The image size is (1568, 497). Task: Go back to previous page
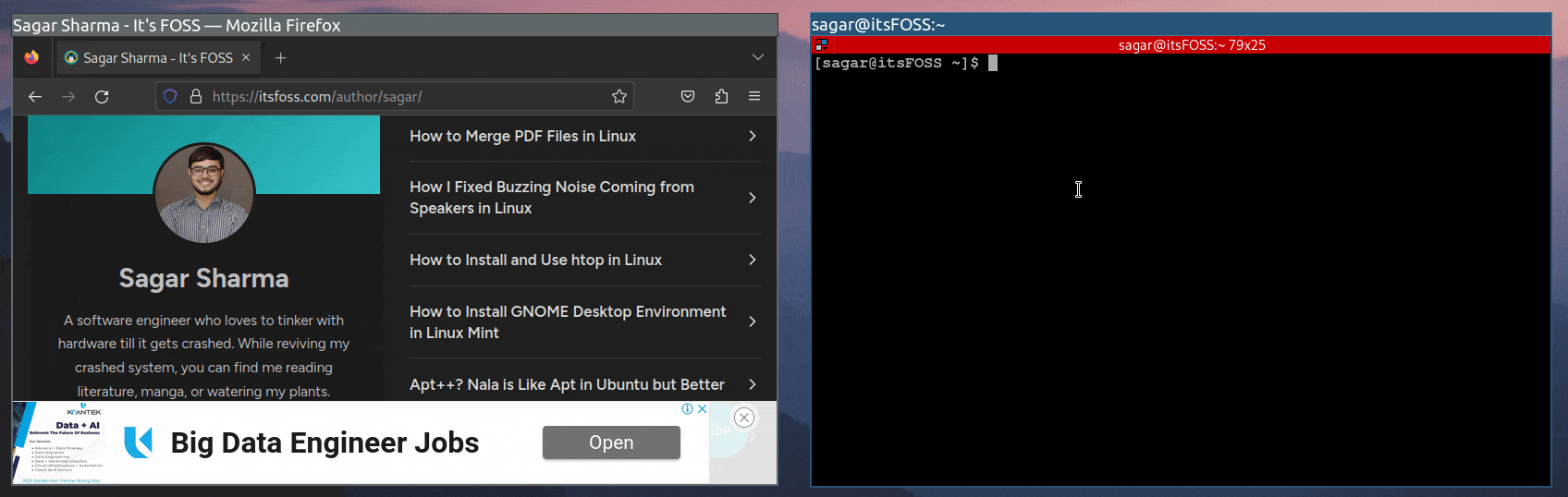click(x=35, y=96)
